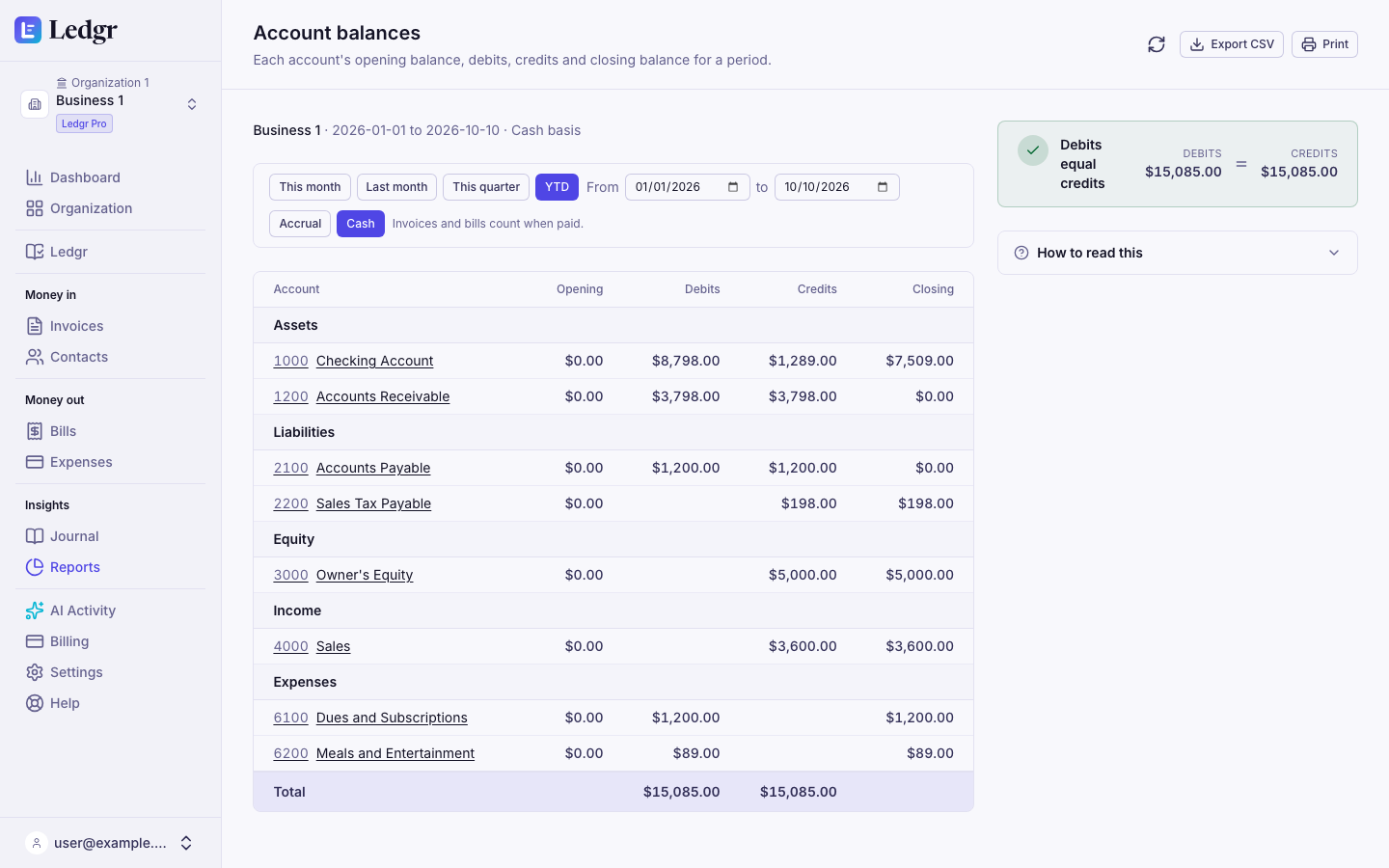The width and height of the screenshot is (1389, 868).
Task: Click Export CSV button
Action: (x=1232, y=44)
